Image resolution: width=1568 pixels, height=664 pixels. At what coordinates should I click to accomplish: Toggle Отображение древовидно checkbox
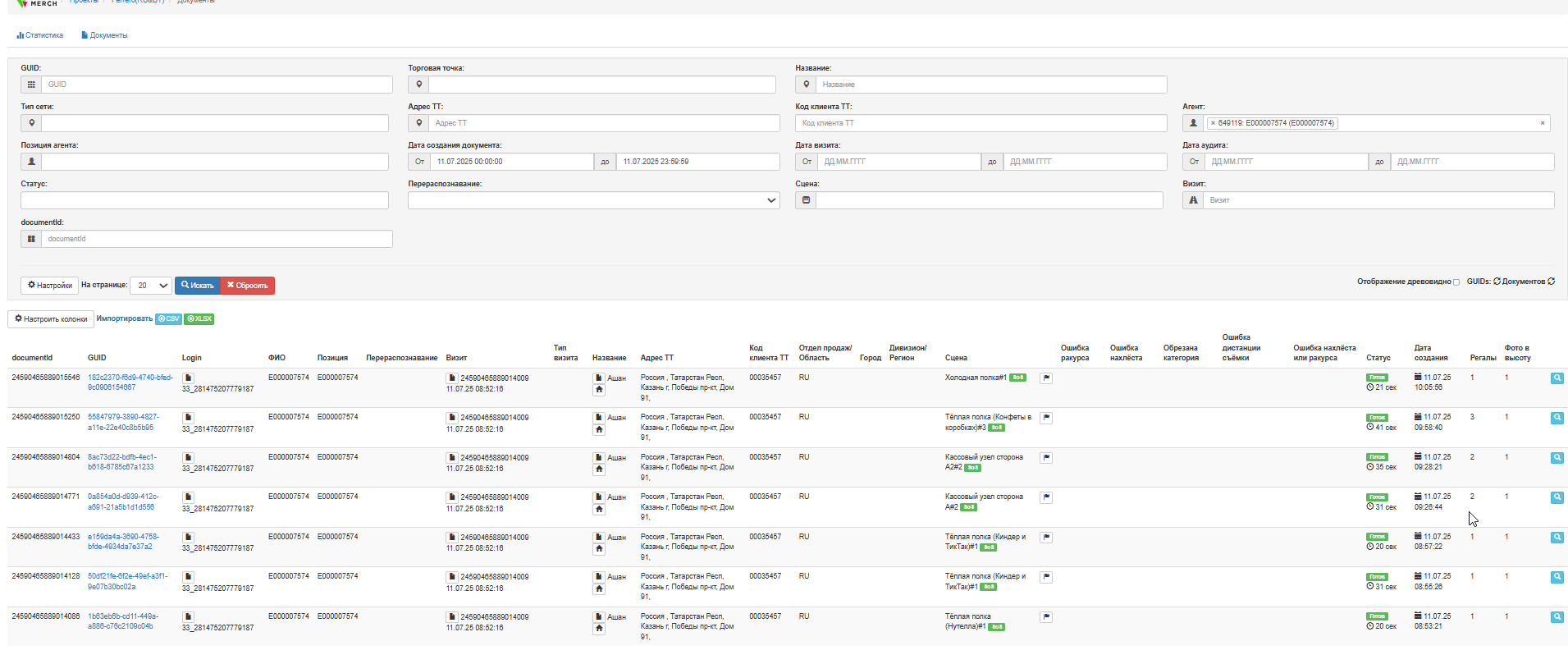click(1456, 282)
